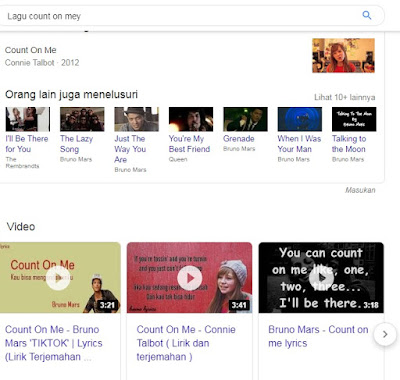The width and height of the screenshot is (400, 380).
Task: Open 'Bruno Mars - Count on me lyrics' link
Action: click(x=318, y=336)
